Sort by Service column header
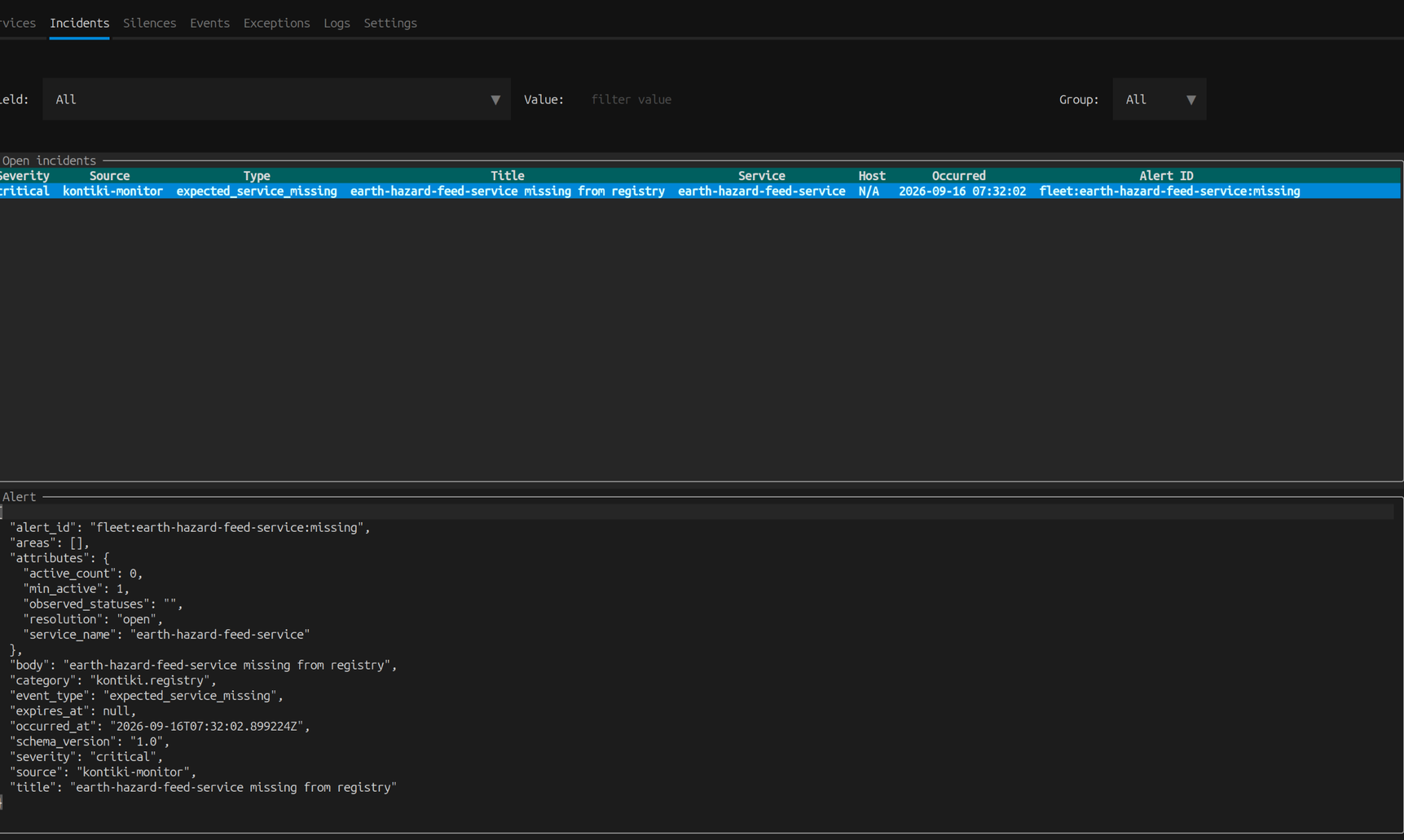 (761, 176)
